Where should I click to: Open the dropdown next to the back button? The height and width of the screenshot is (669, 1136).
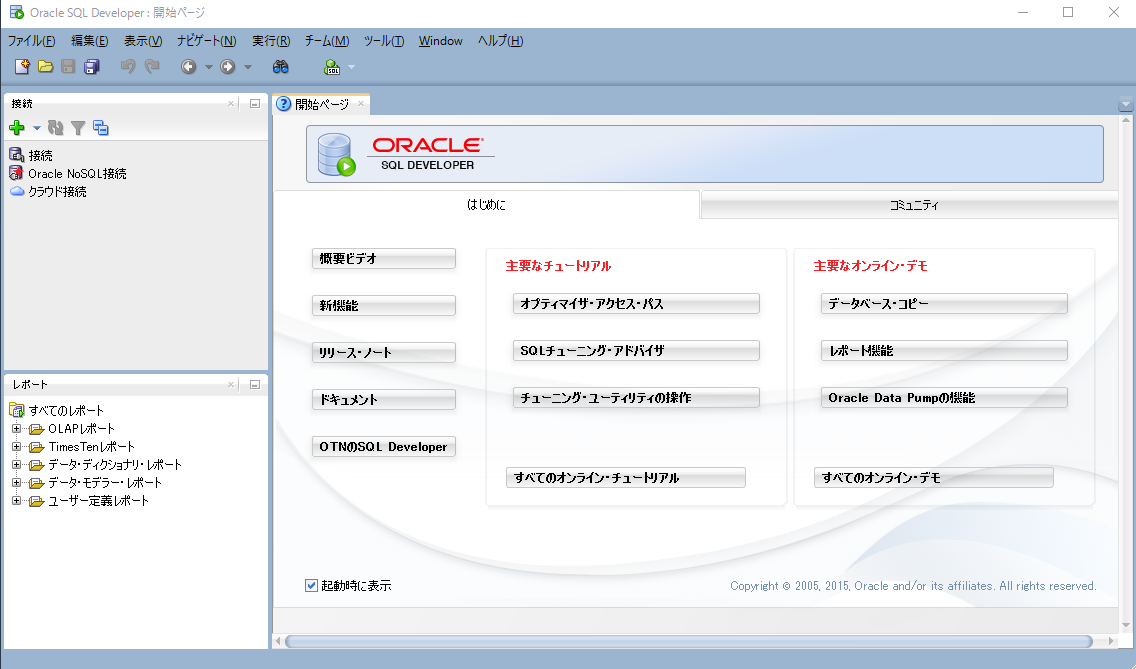coord(207,67)
